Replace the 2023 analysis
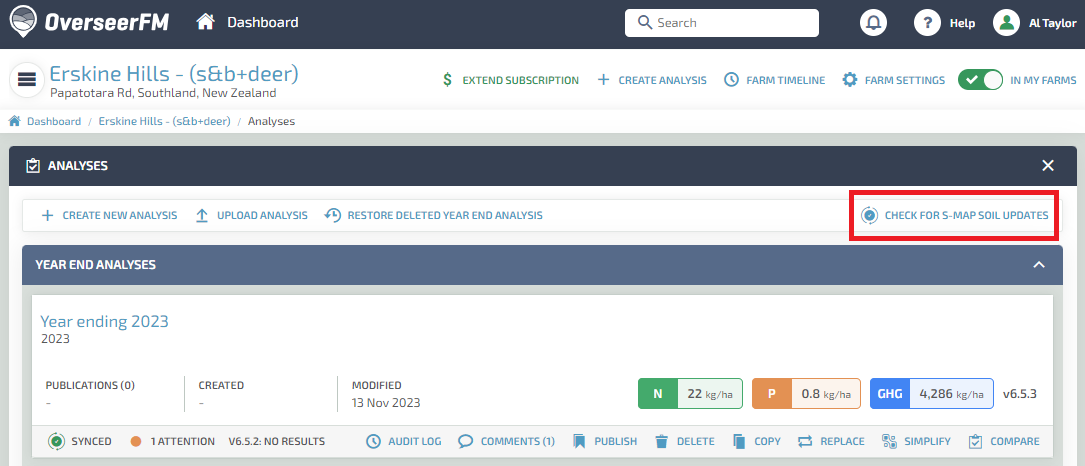The image size is (1085, 466). [x=831, y=441]
